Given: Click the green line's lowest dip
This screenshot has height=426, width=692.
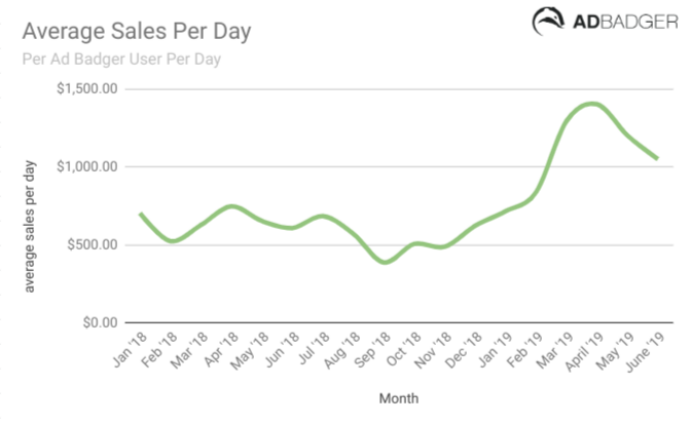Looking at the screenshot, I should click(386, 262).
